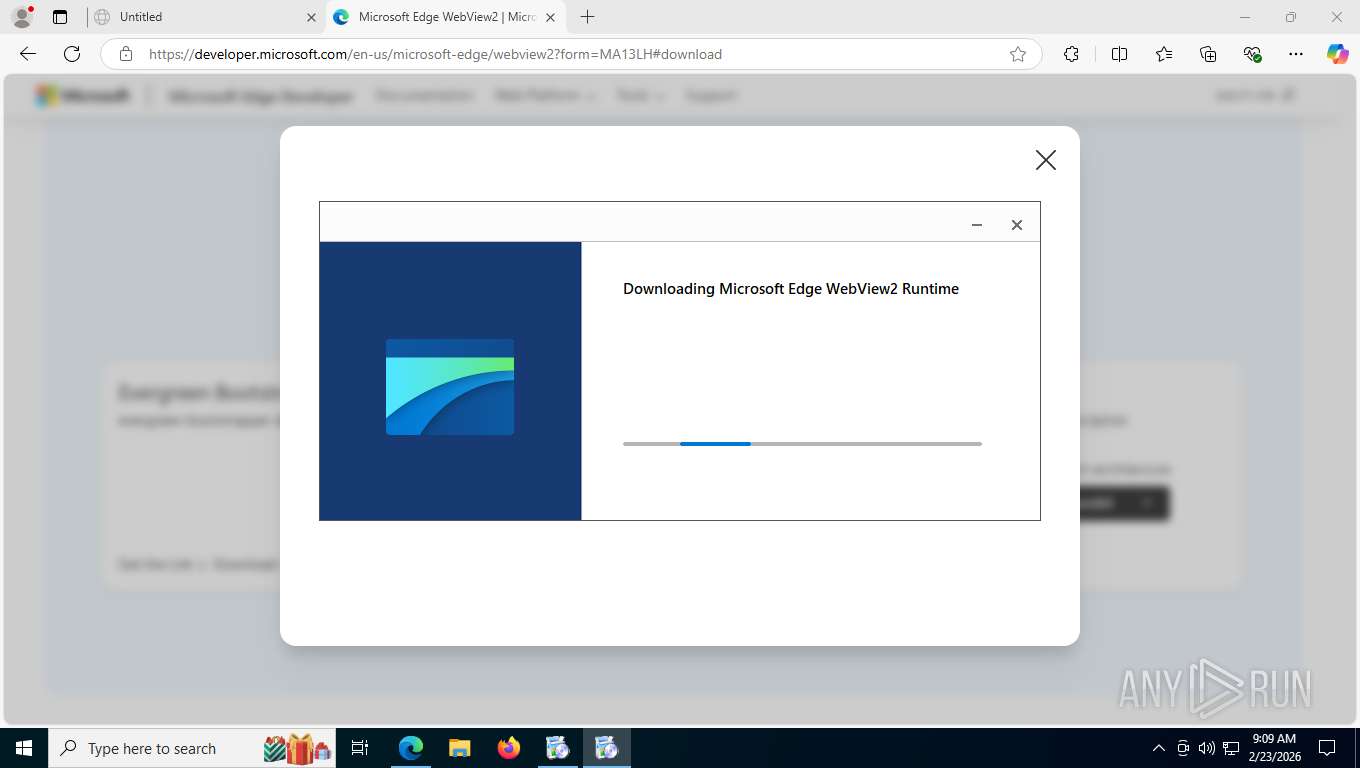Open split screen view
This screenshot has height=768, width=1360.
pos(1119,54)
